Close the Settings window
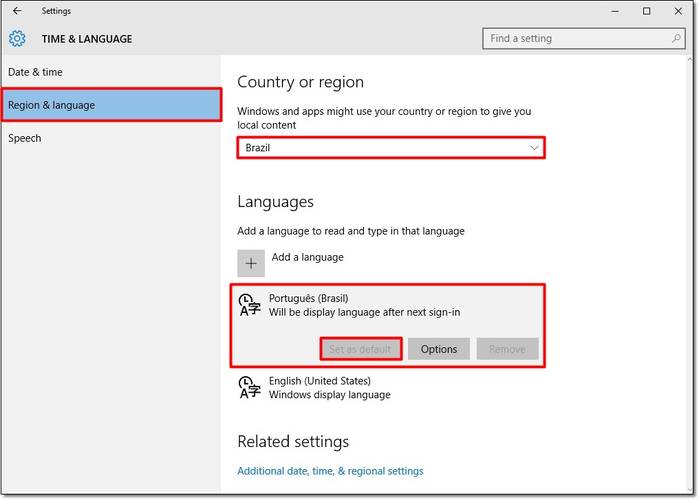699x500 pixels. (678, 11)
